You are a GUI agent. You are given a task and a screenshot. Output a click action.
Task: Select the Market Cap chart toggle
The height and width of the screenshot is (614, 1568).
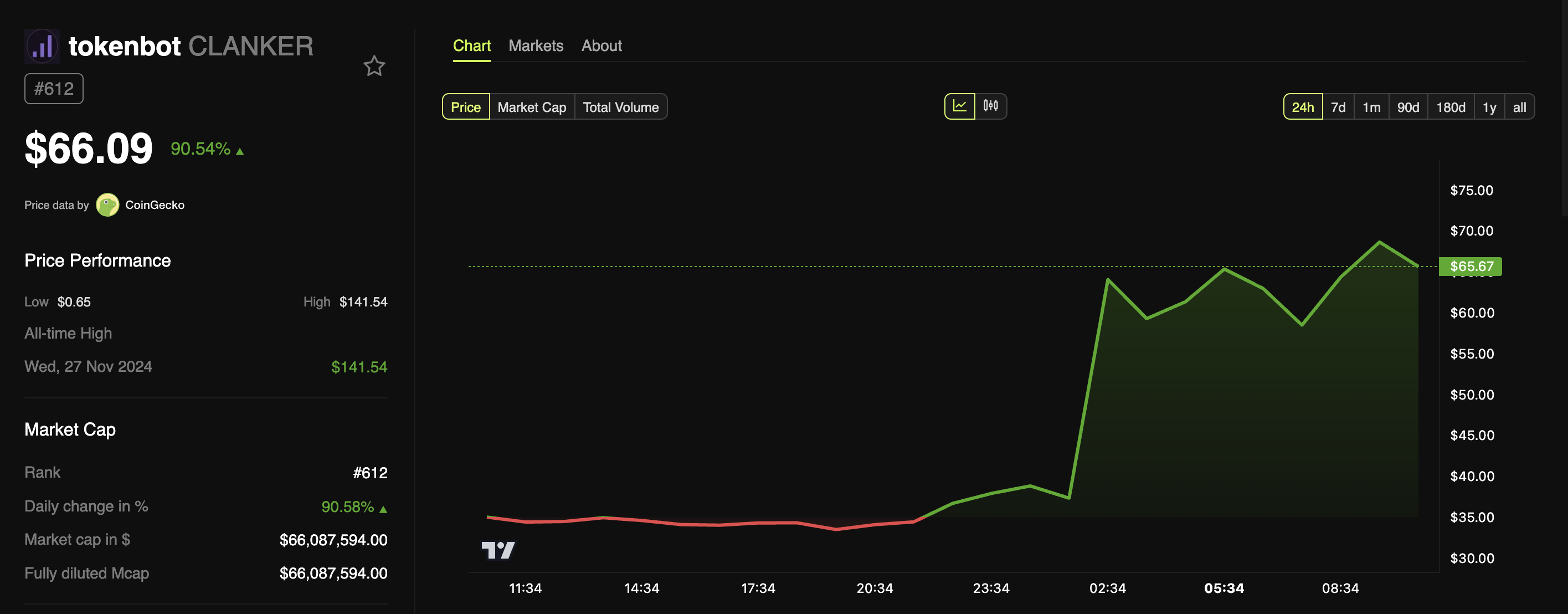531,107
